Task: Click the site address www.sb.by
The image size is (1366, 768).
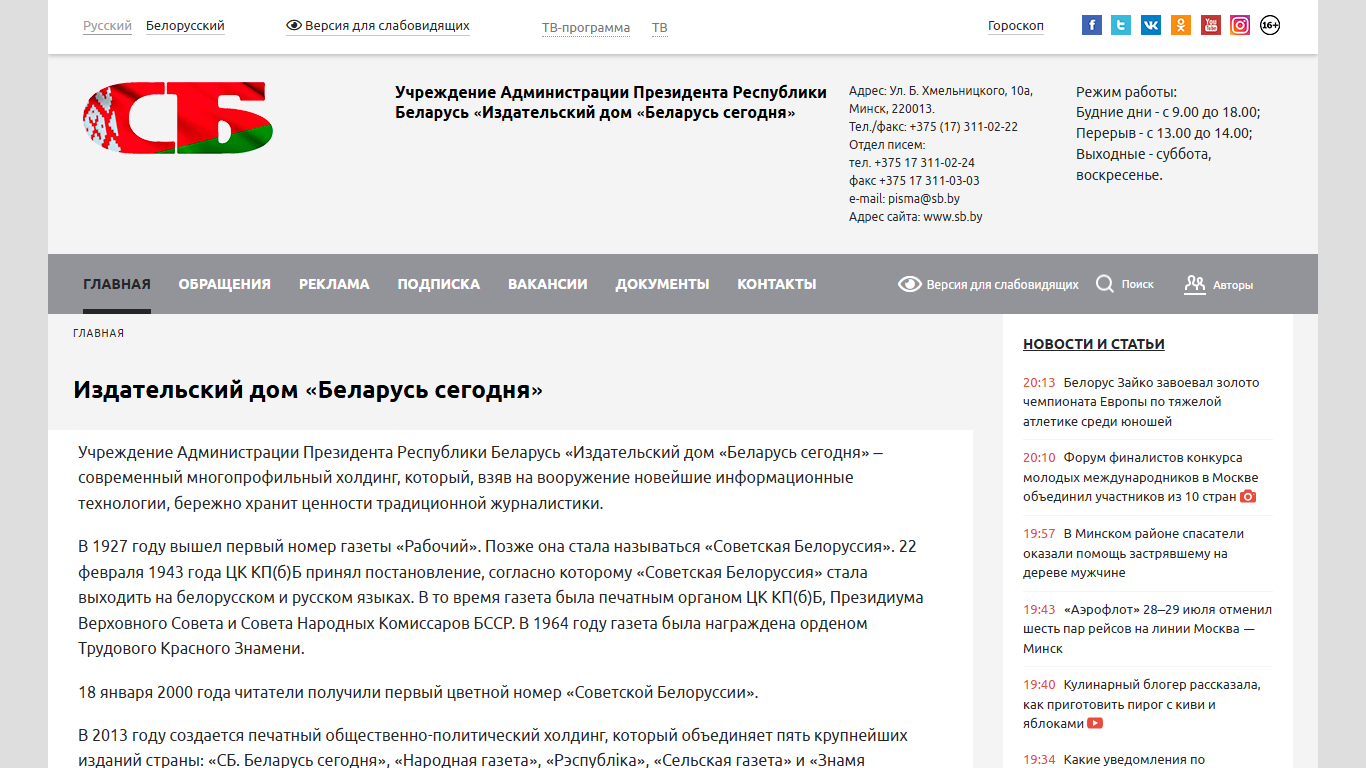Action: click(x=915, y=217)
